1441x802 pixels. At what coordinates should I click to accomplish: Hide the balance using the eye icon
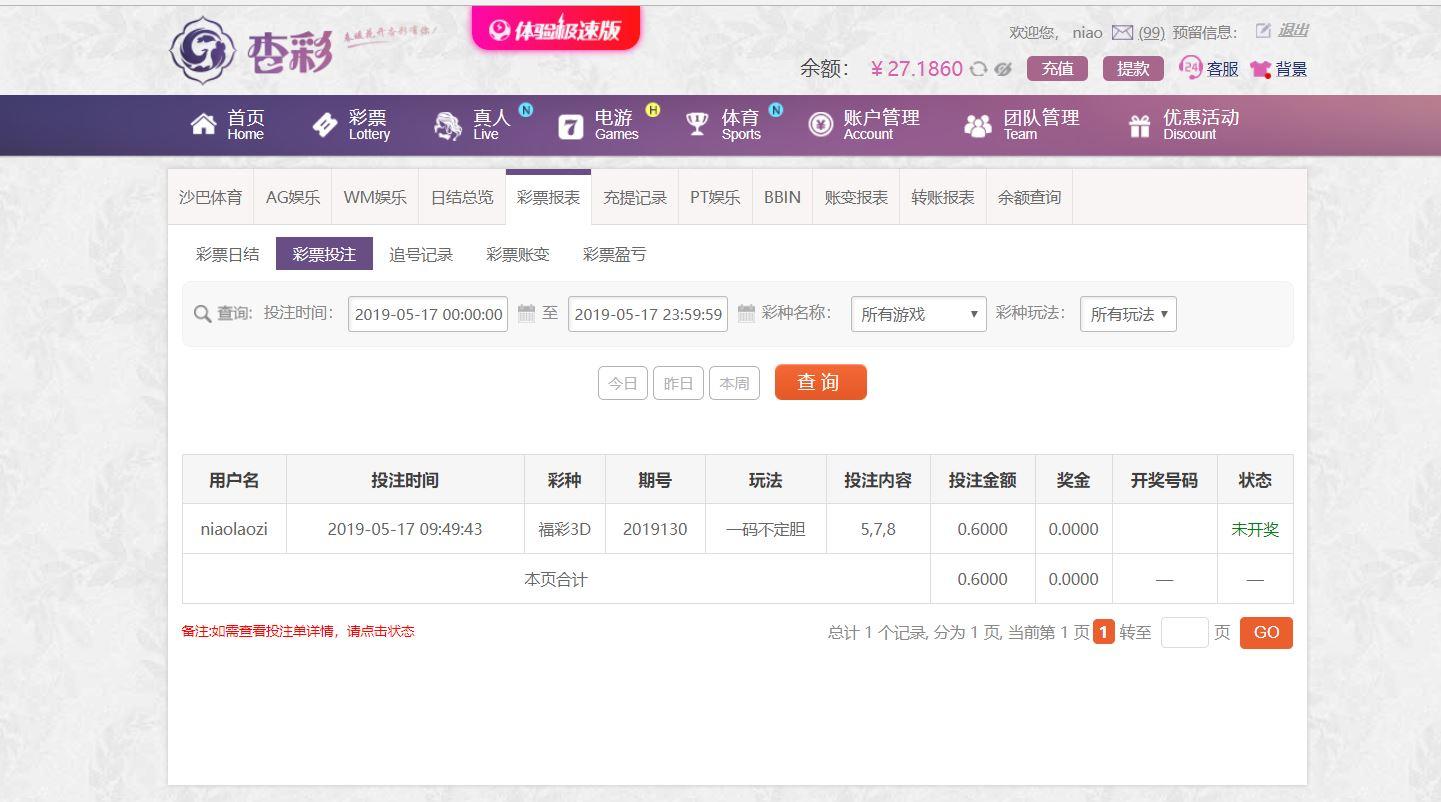(x=1003, y=69)
